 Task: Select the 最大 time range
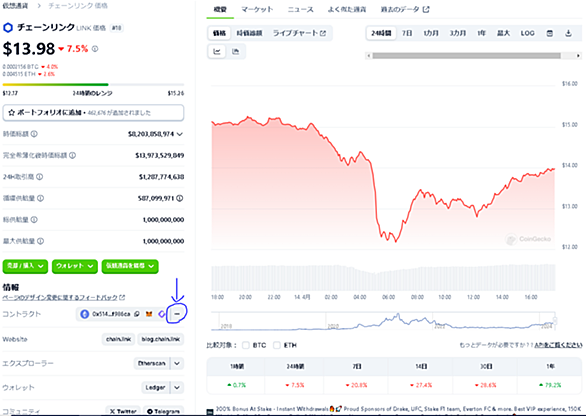pyautogui.click(x=503, y=33)
